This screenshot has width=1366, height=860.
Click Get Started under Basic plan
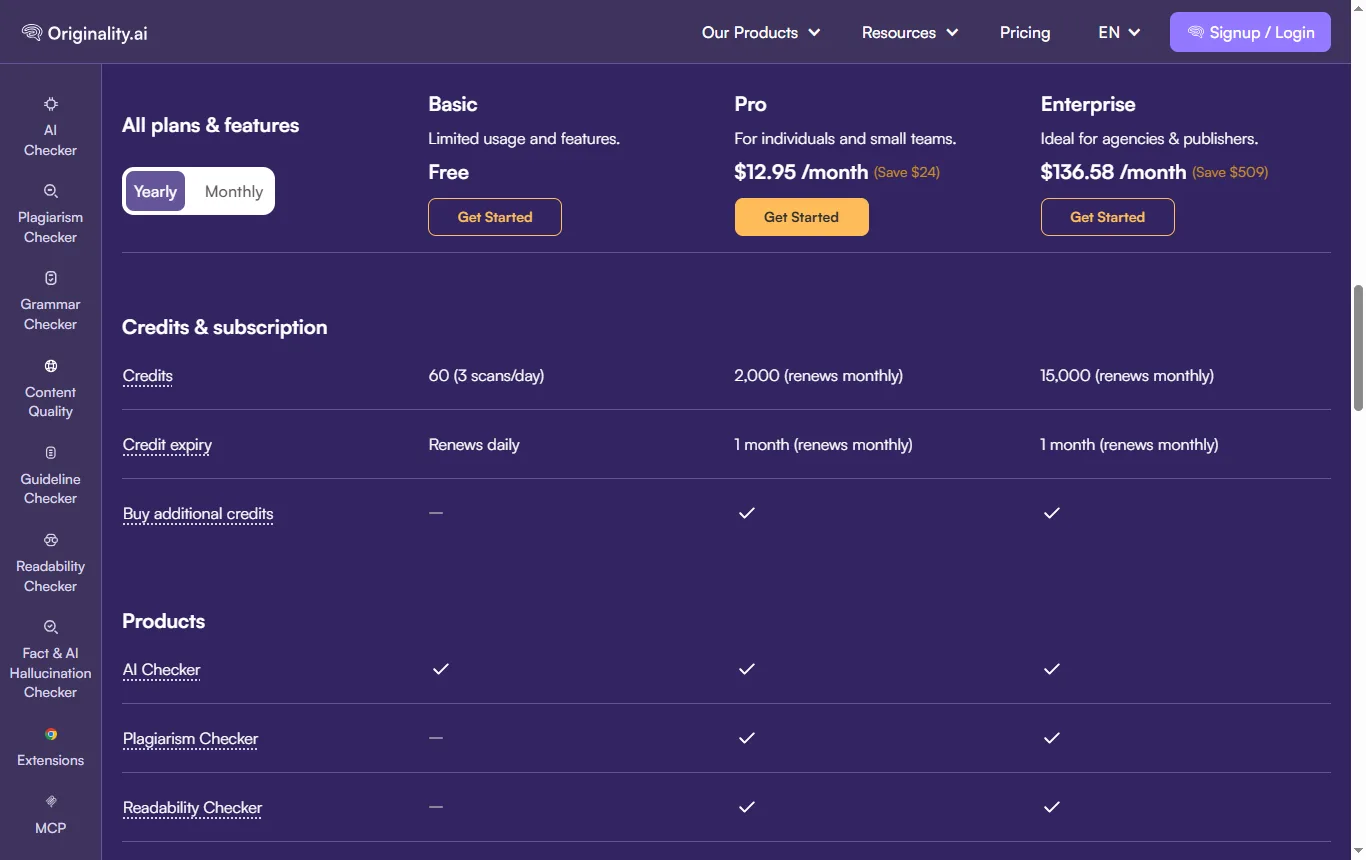pyautogui.click(x=495, y=217)
